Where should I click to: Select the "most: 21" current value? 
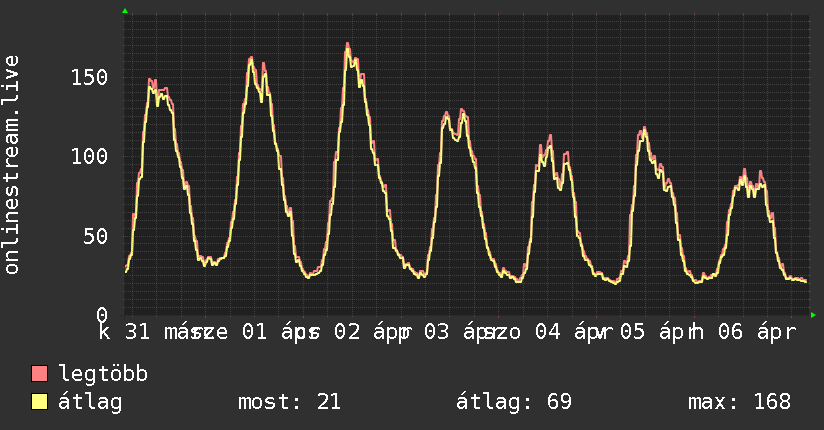click(x=289, y=402)
